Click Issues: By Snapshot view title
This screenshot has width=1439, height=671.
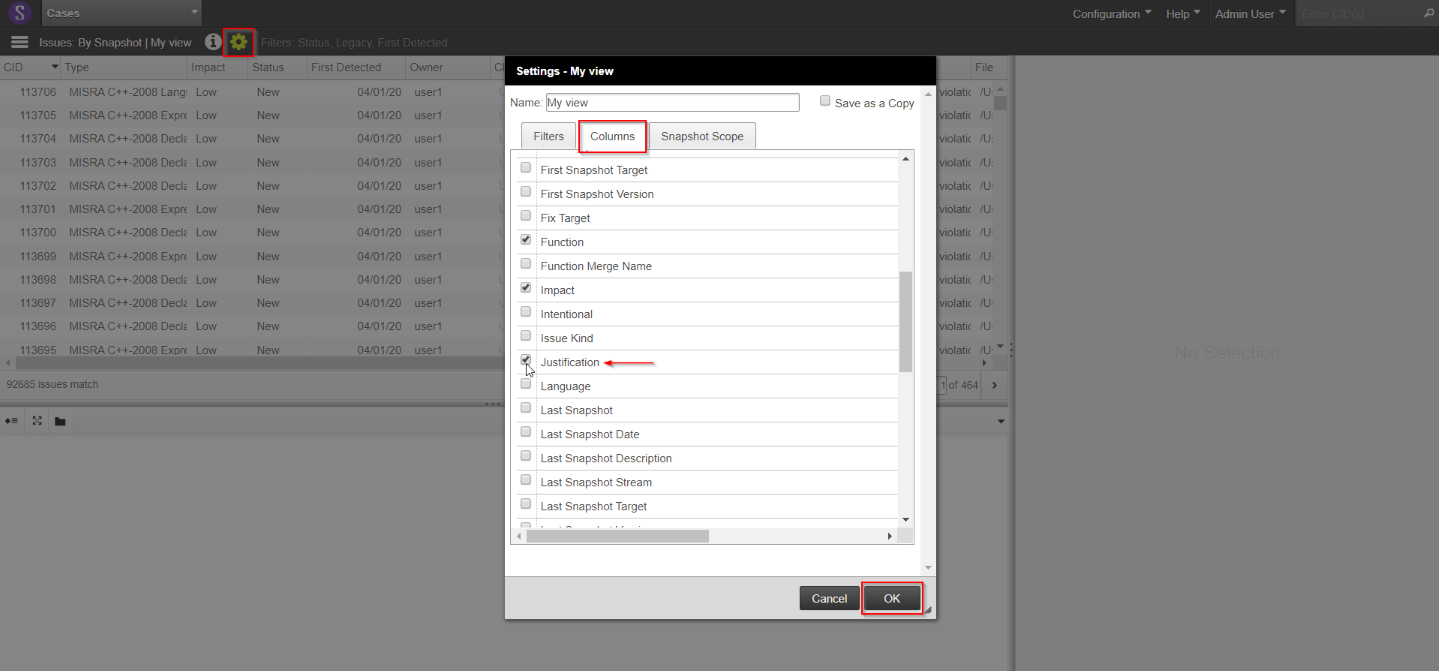tap(115, 43)
